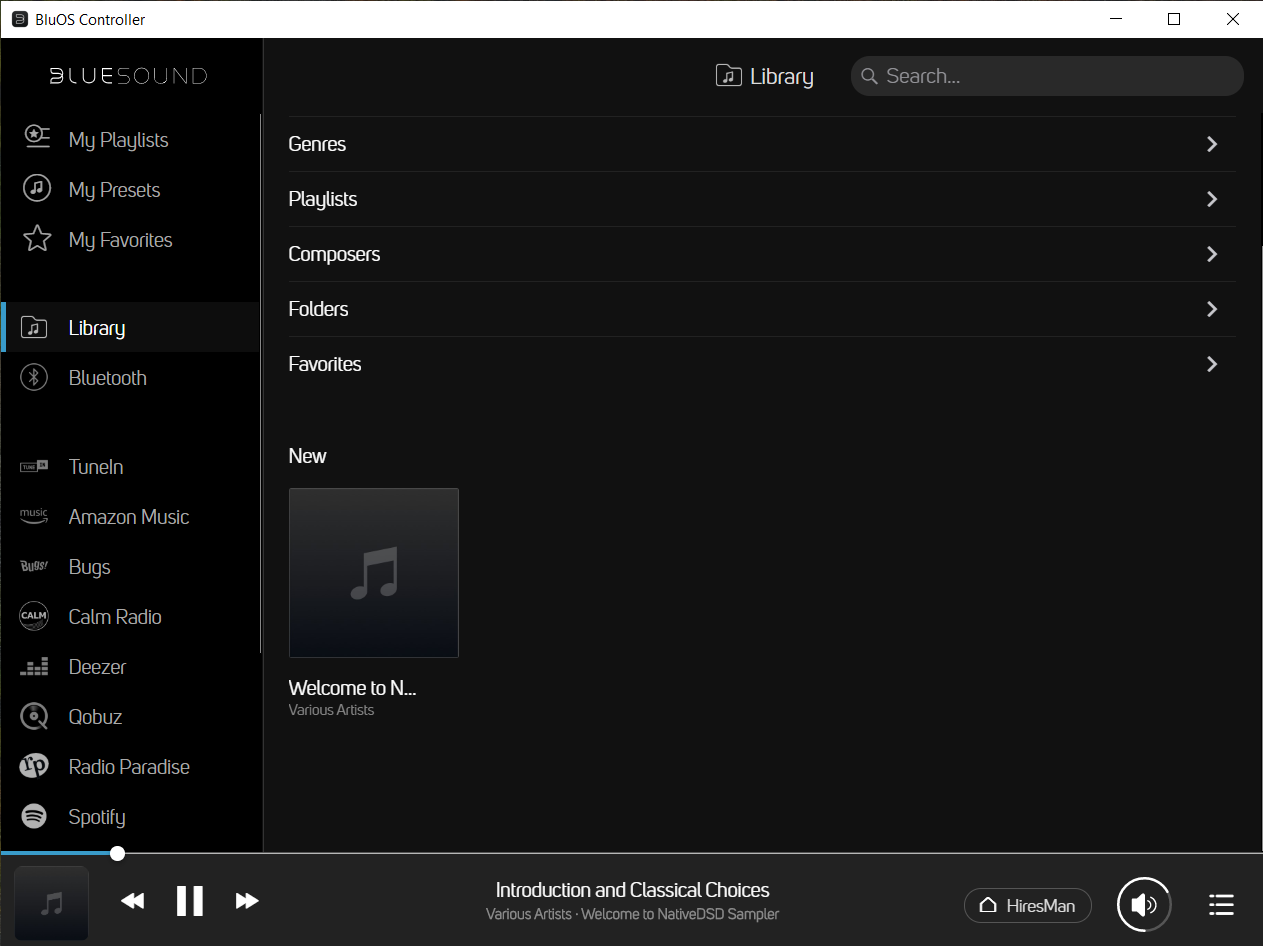
Task: Open Spotify from the sidebar
Action: pyautogui.click(x=96, y=817)
